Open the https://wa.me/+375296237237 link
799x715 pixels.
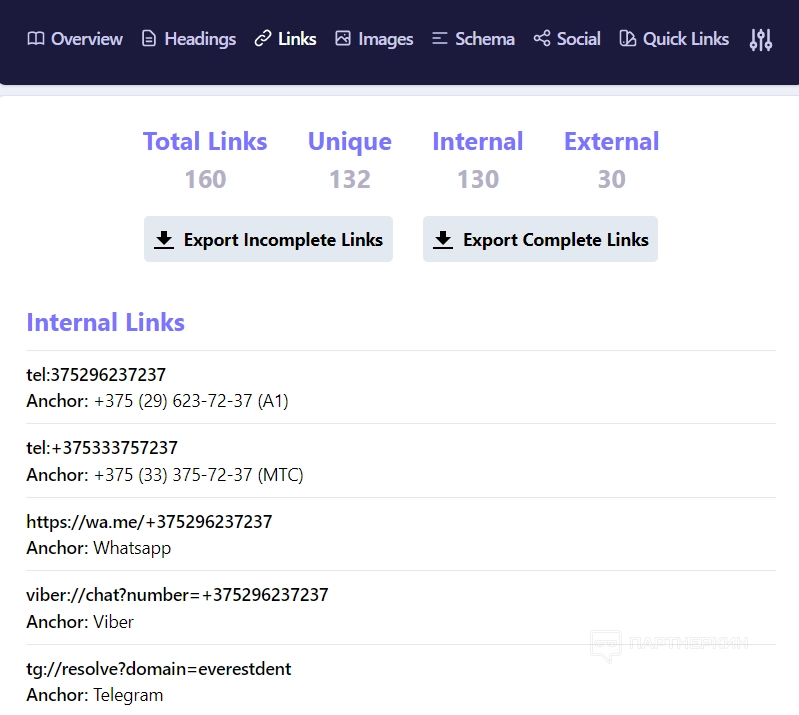(x=149, y=521)
